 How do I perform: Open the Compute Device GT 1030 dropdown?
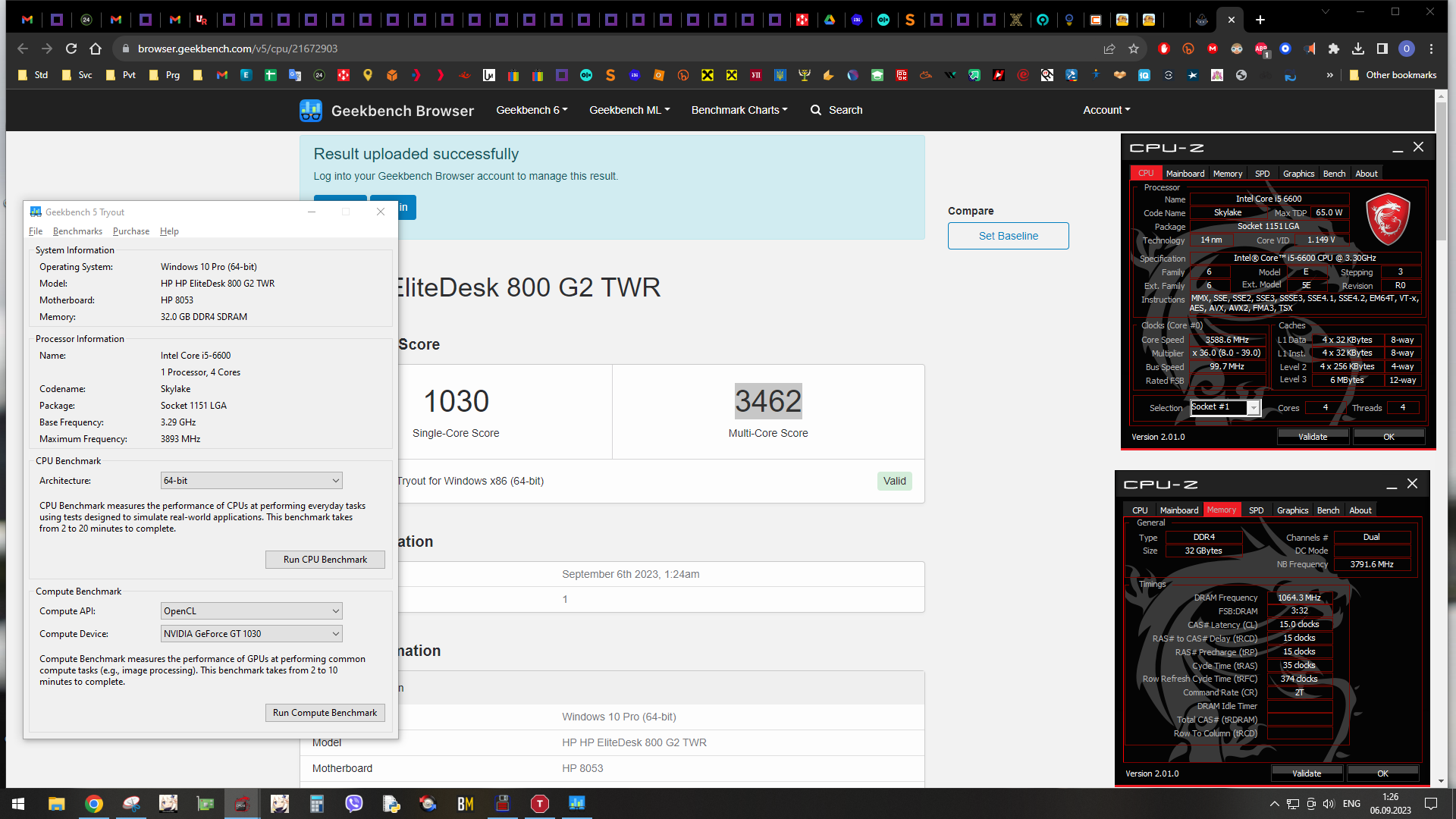(x=252, y=634)
